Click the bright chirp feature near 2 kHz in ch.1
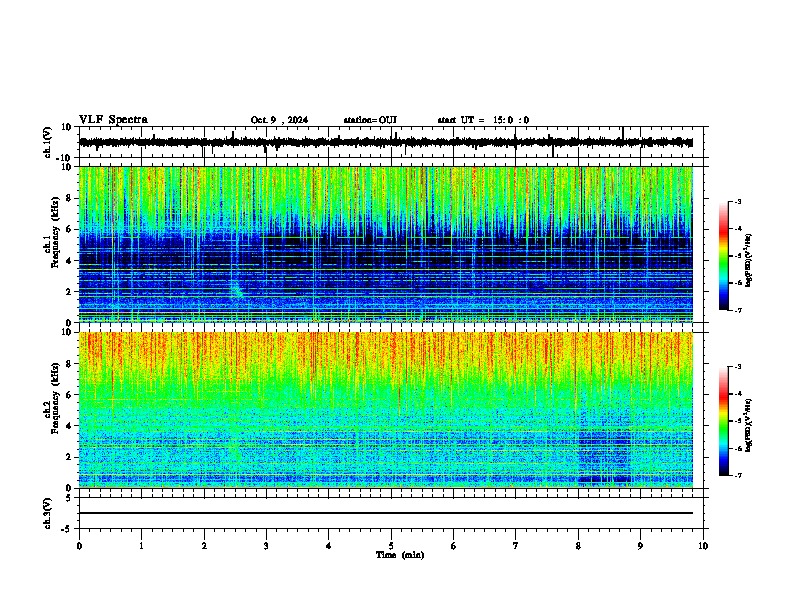Image resolution: width=792 pixels, height=612 pixels. coord(237,291)
